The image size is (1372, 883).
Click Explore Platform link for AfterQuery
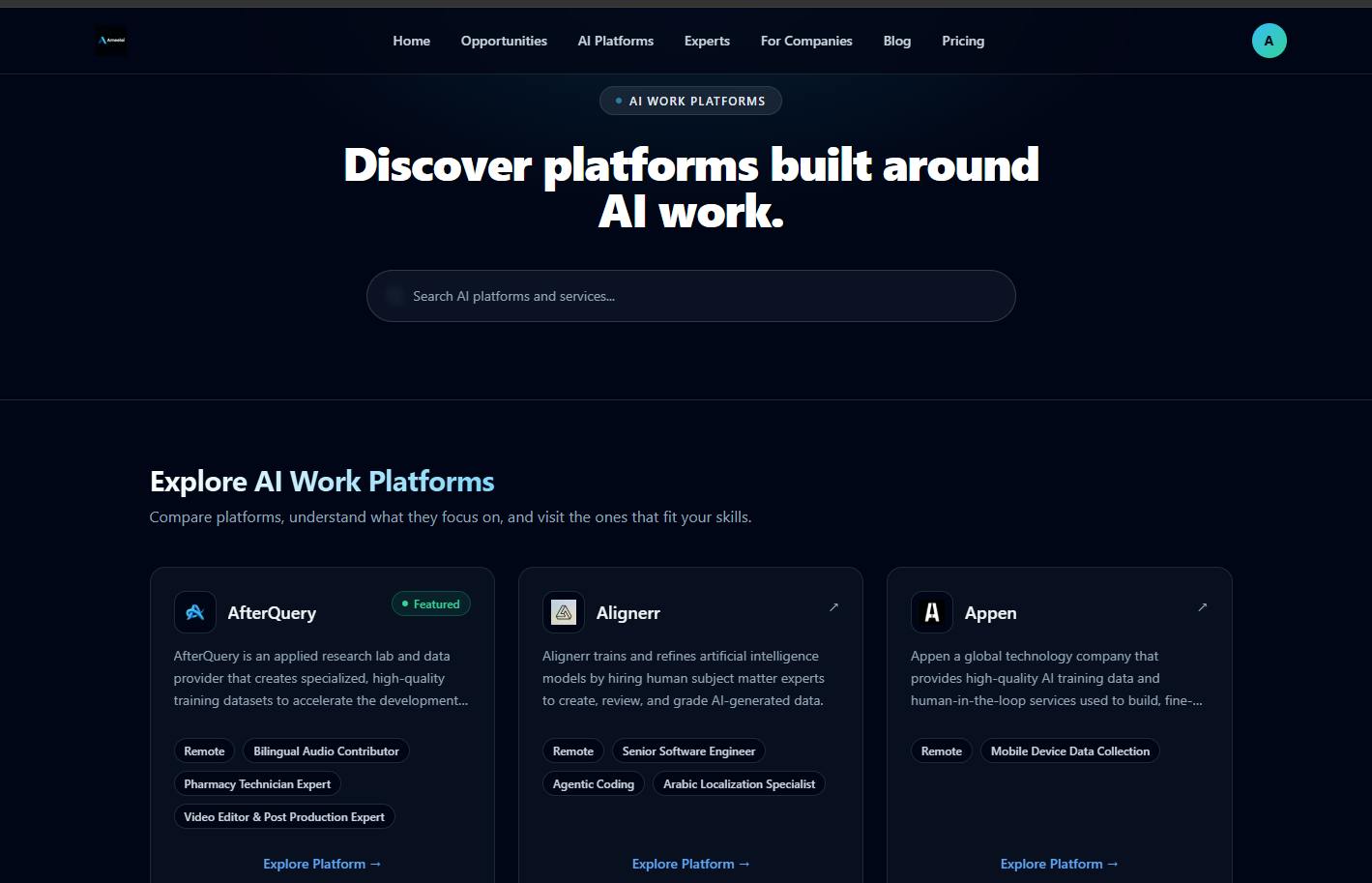tap(322, 864)
